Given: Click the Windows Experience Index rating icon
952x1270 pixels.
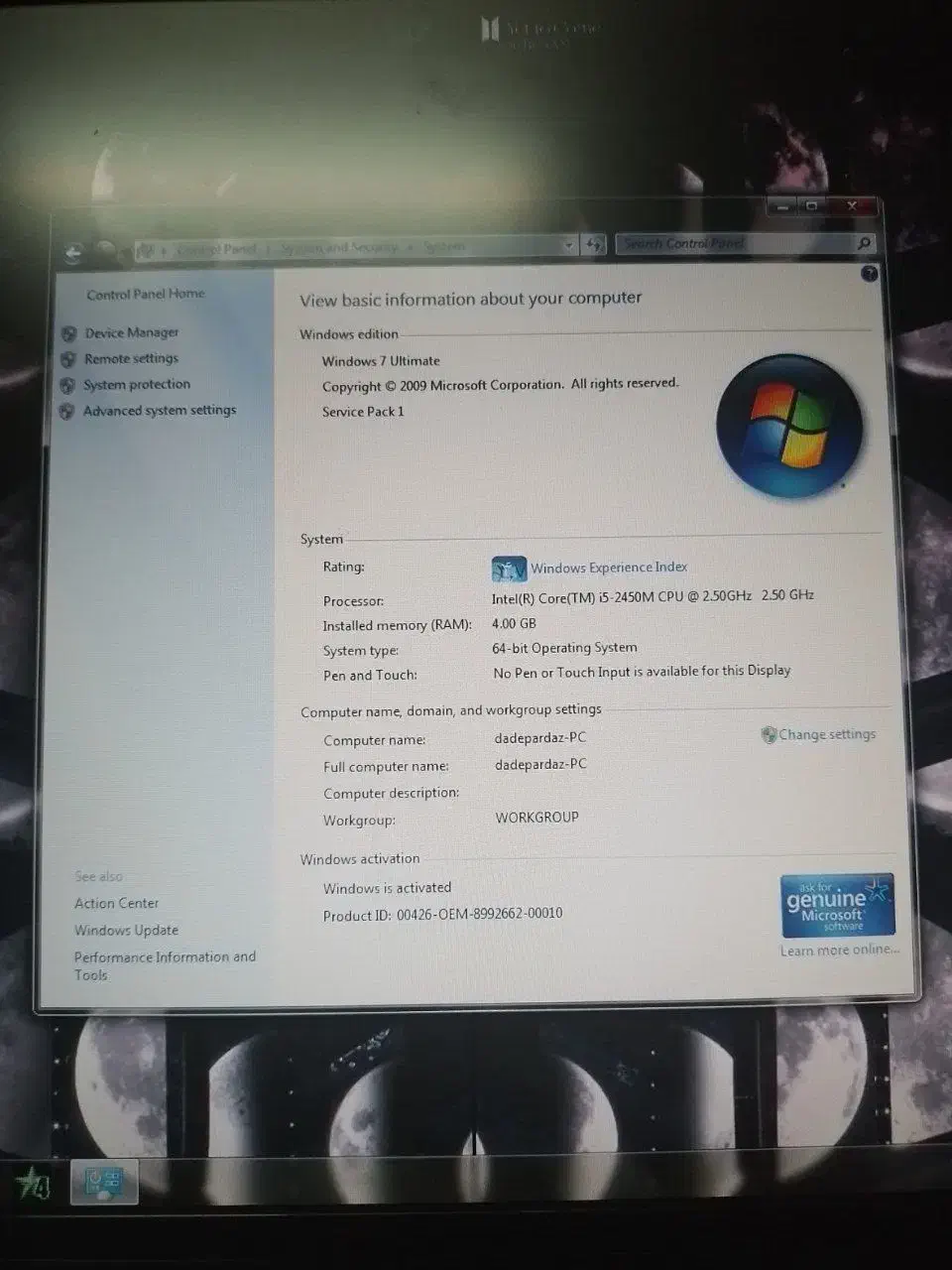Looking at the screenshot, I should (x=508, y=569).
